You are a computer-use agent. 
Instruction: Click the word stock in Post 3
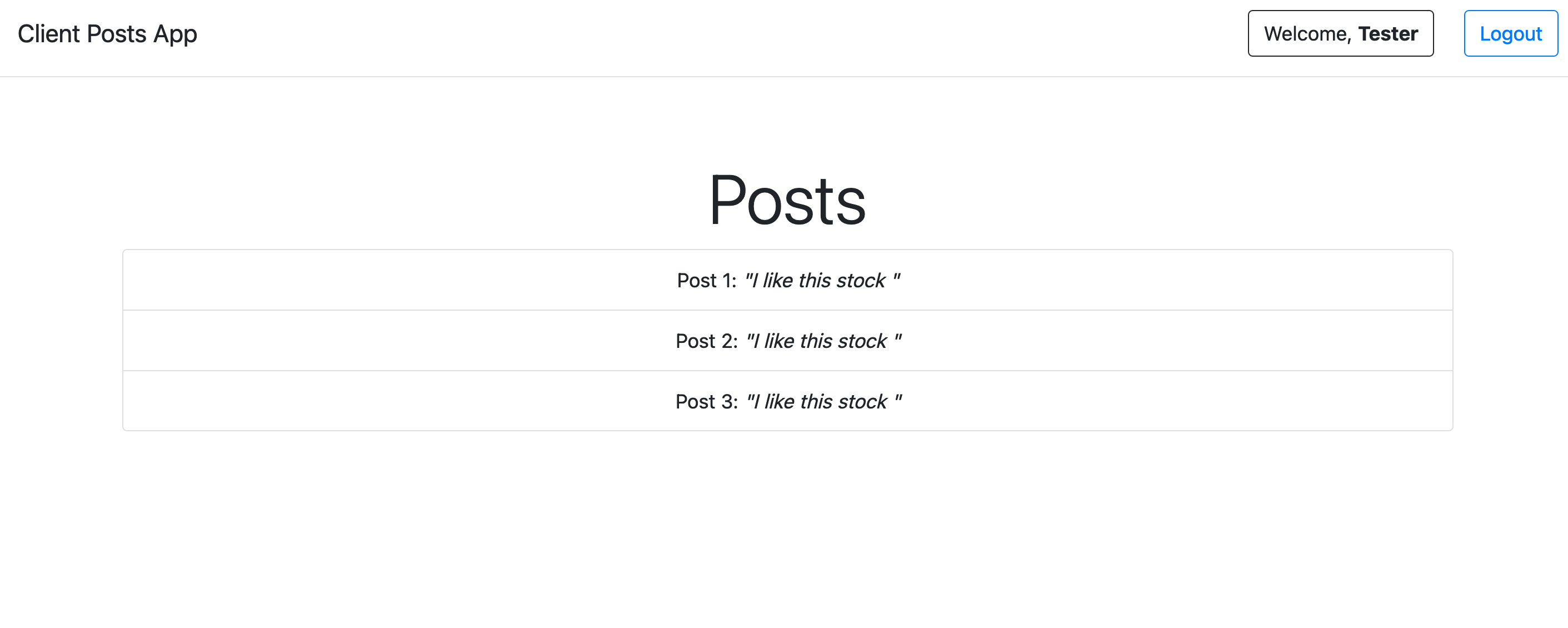[x=862, y=401]
